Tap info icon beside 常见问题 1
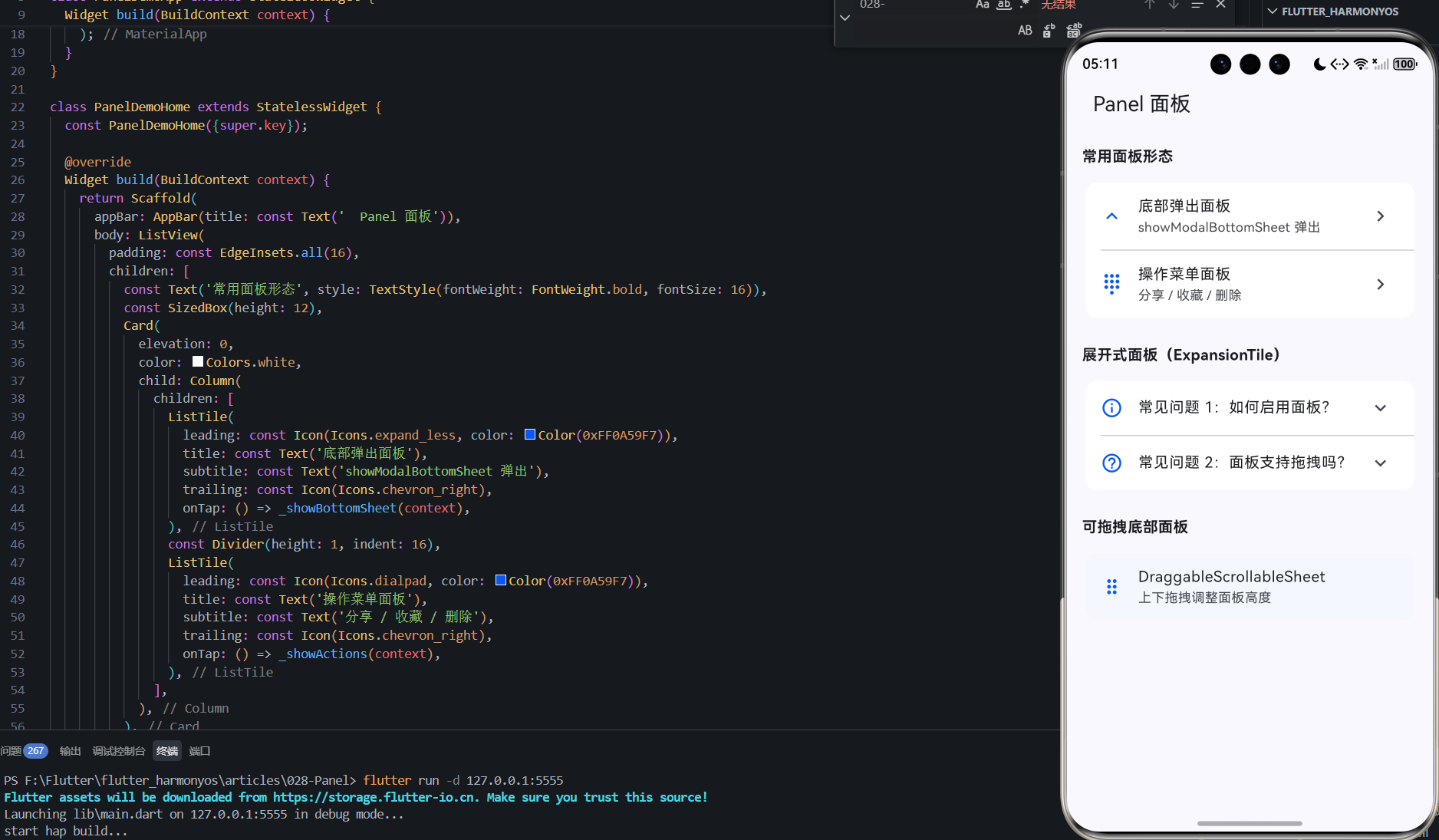This screenshot has height=840, width=1439. [x=1111, y=408]
